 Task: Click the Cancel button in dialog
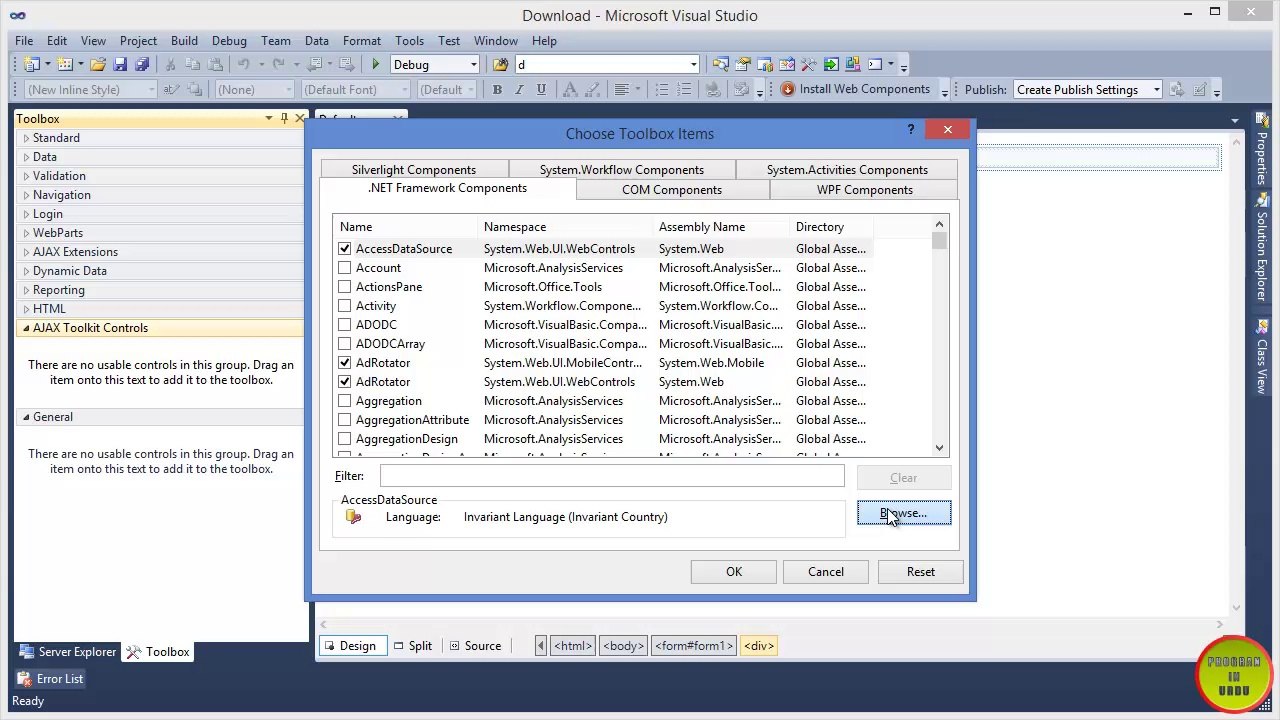826,572
